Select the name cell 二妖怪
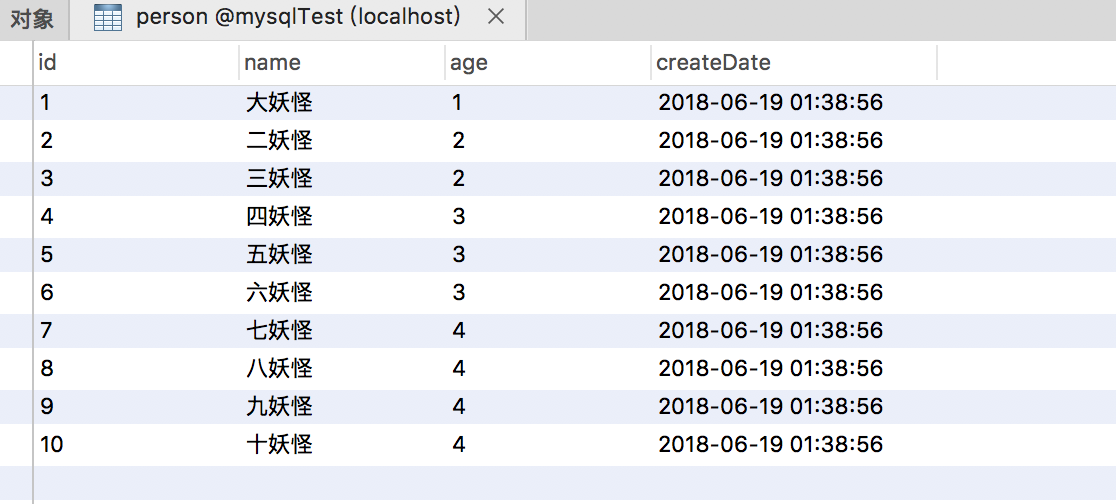 pos(279,141)
